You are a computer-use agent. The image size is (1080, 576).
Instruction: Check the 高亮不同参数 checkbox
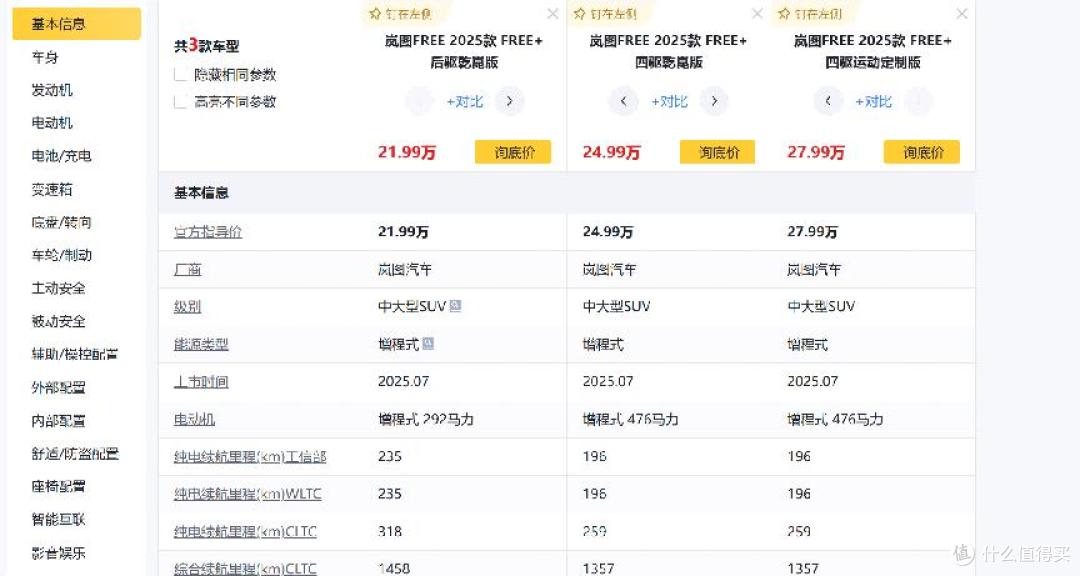click(180, 102)
